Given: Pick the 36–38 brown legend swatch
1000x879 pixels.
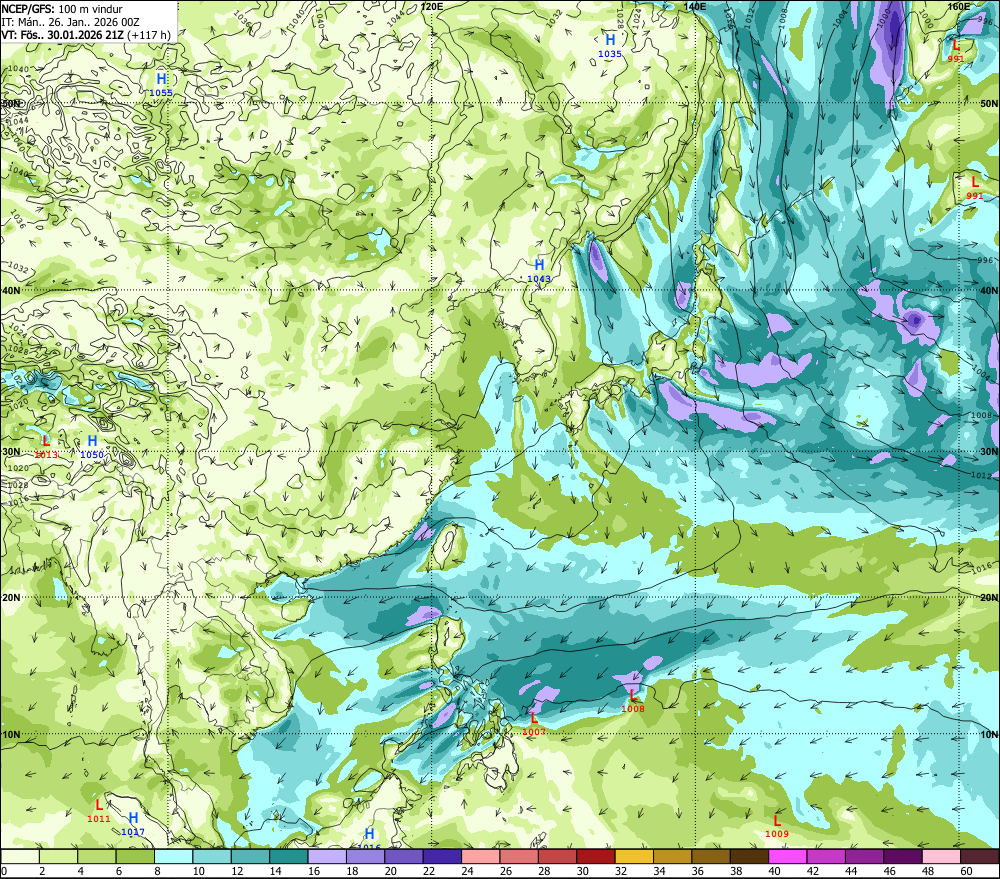Looking at the screenshot, I should [x=711, y=856].
